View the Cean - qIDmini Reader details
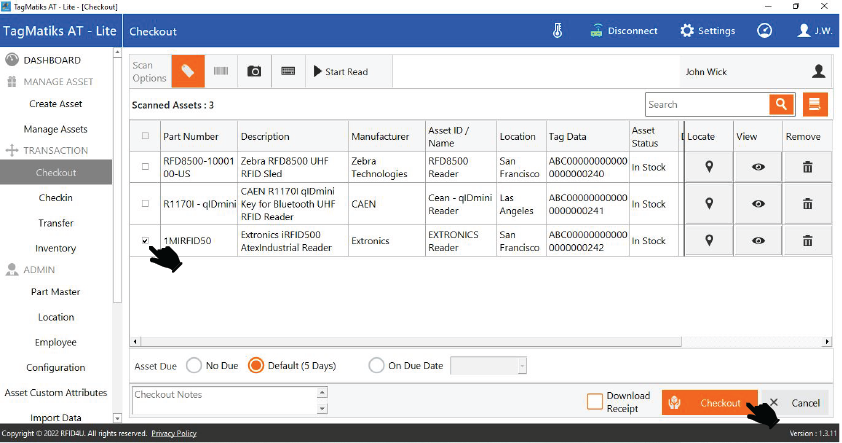This screenshot has height=443, width=842. [758, 204]
